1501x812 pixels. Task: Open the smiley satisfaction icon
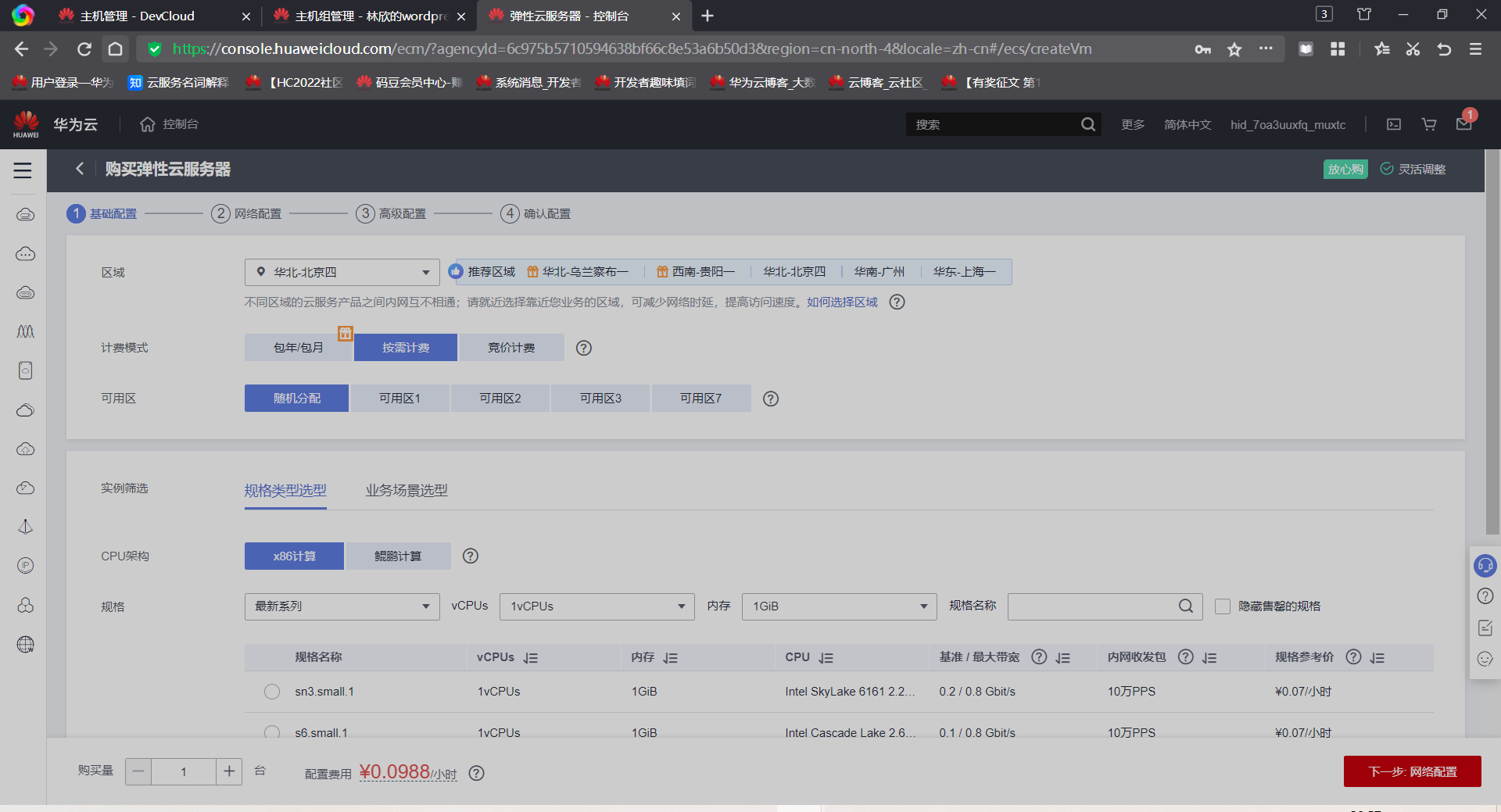pyautogui.click(x=1485, y=659)
